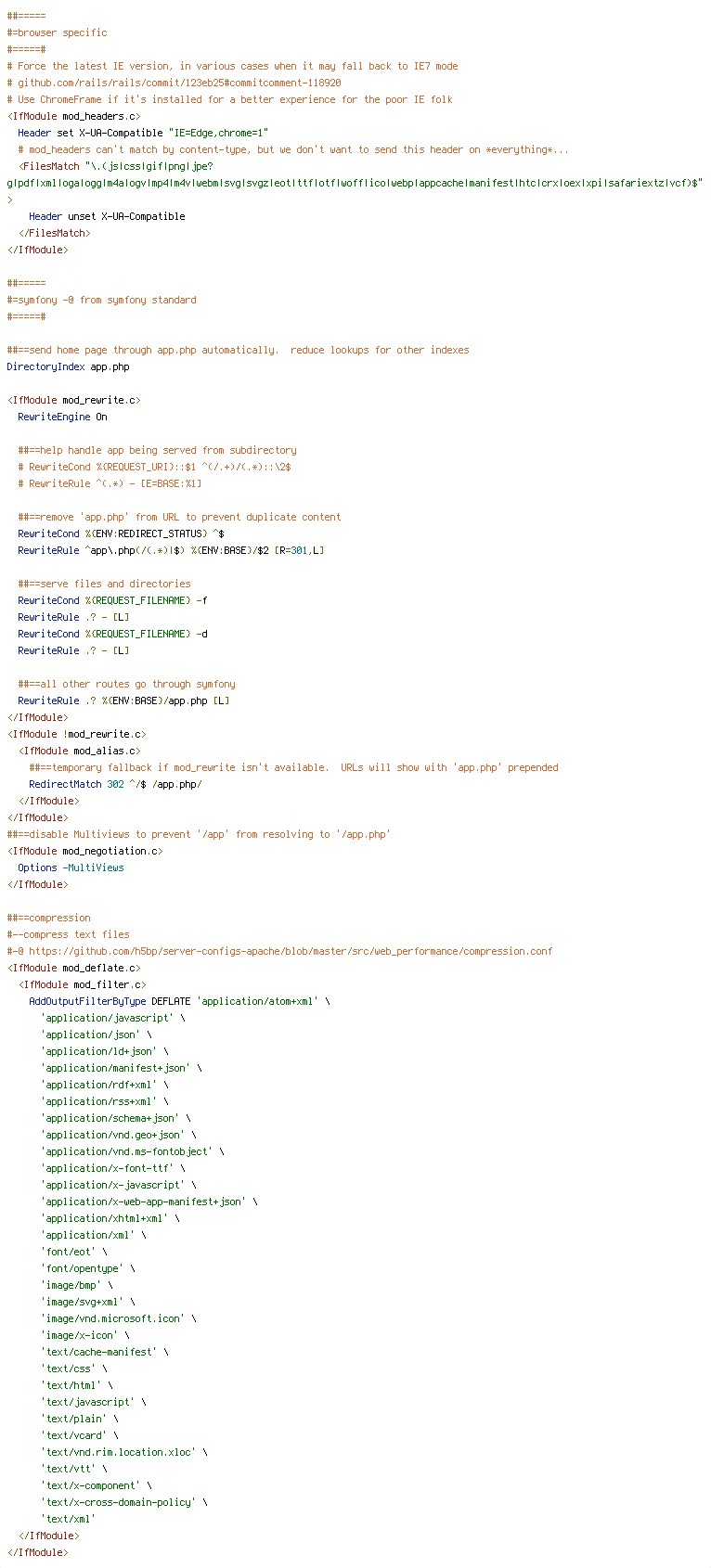This screenshot has width=711, height=1568.
Task: Click the DirectoryIndex app.php directive
Action: tap(68, 366)
